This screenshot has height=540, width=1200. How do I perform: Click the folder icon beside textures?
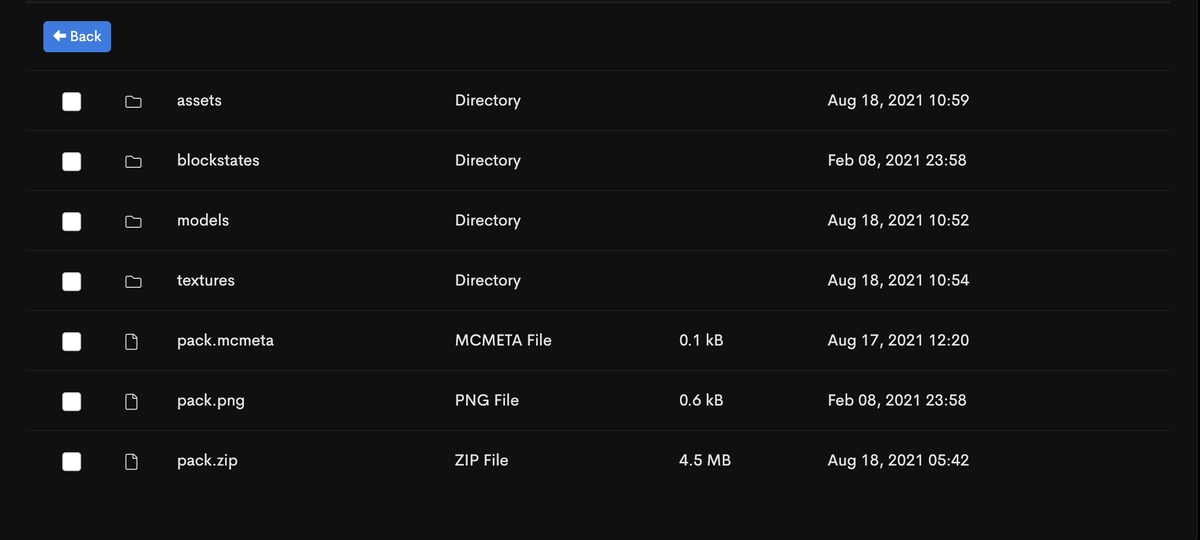point(132,281)
